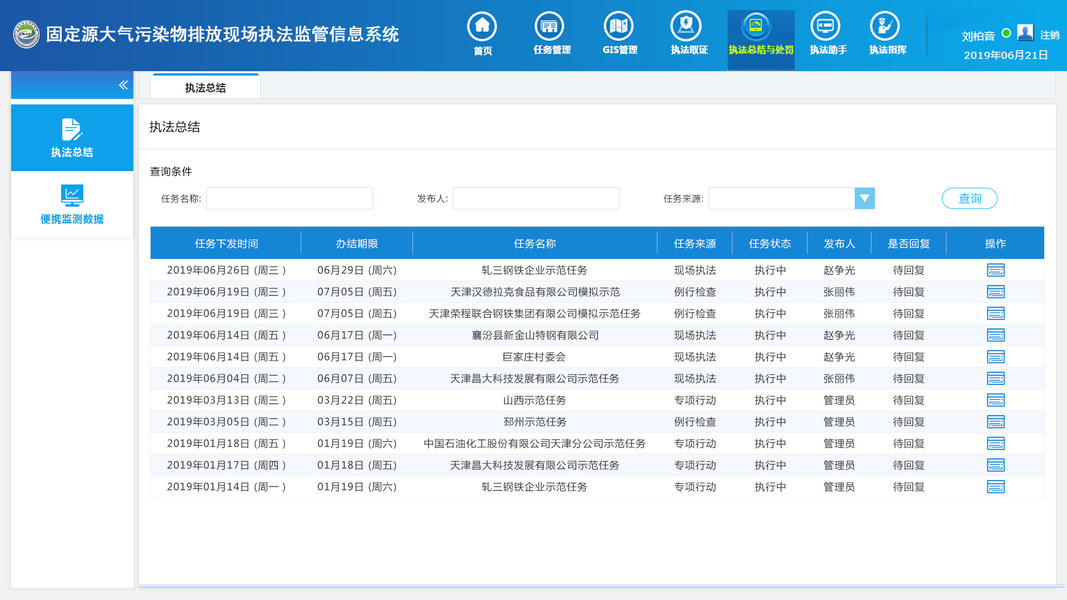Open 便携监测数据 in the sidebar
Screen dimensions: 1067x600
(72, 205)
